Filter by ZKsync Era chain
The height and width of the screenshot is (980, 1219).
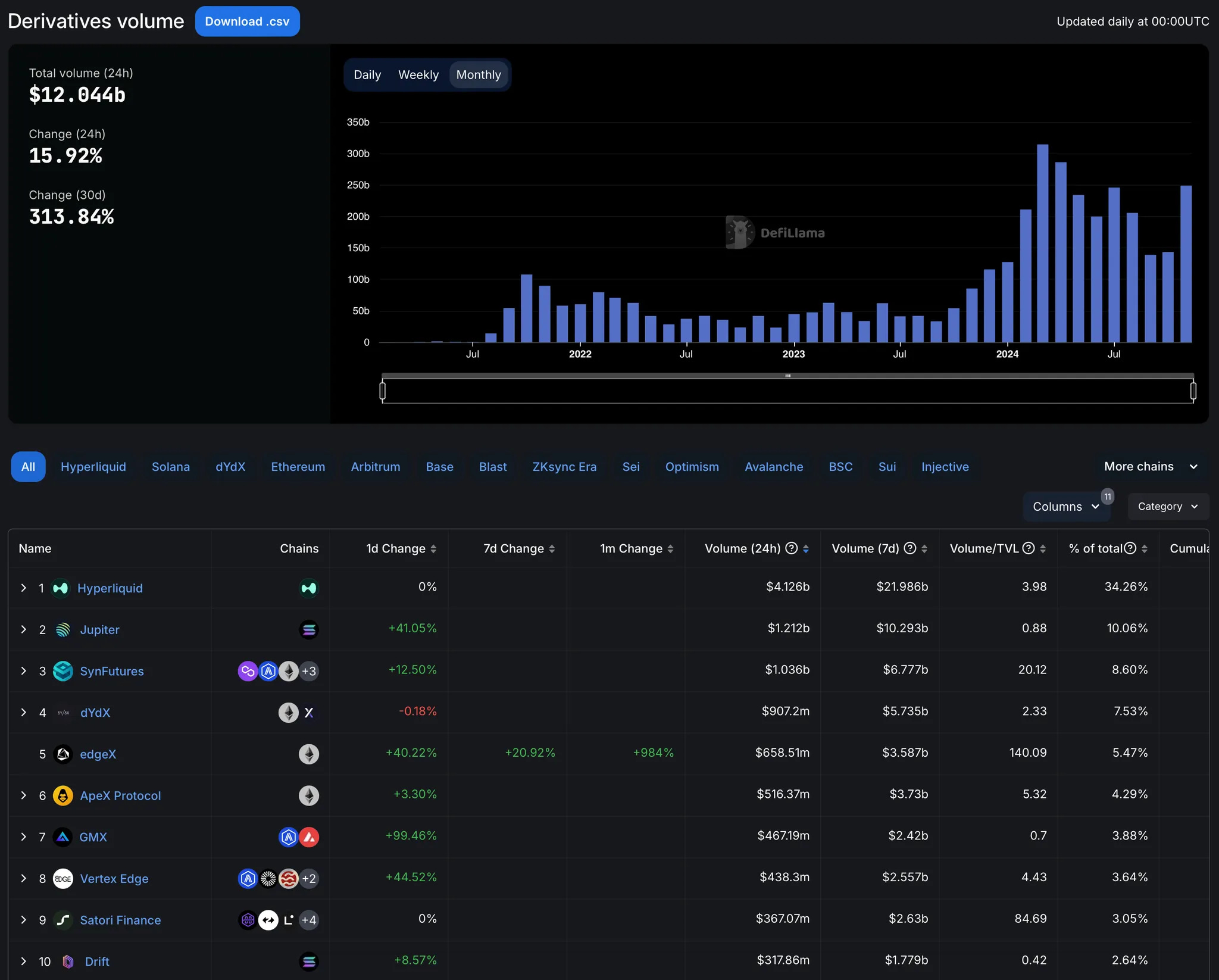(x=564, y=467)
